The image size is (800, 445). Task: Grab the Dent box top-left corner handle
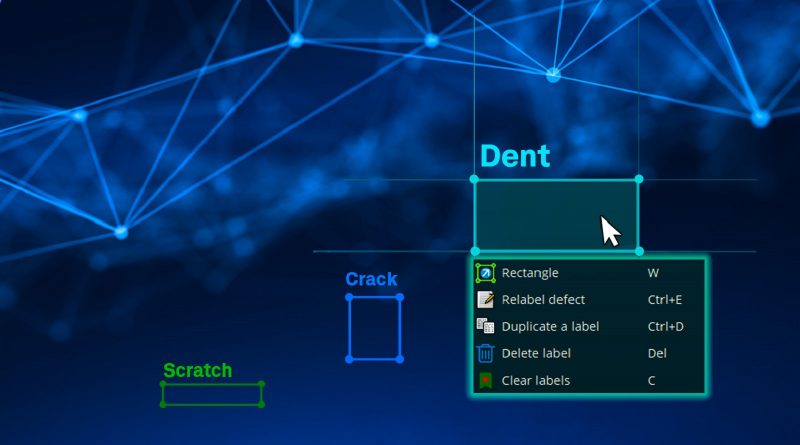point(475,180)
